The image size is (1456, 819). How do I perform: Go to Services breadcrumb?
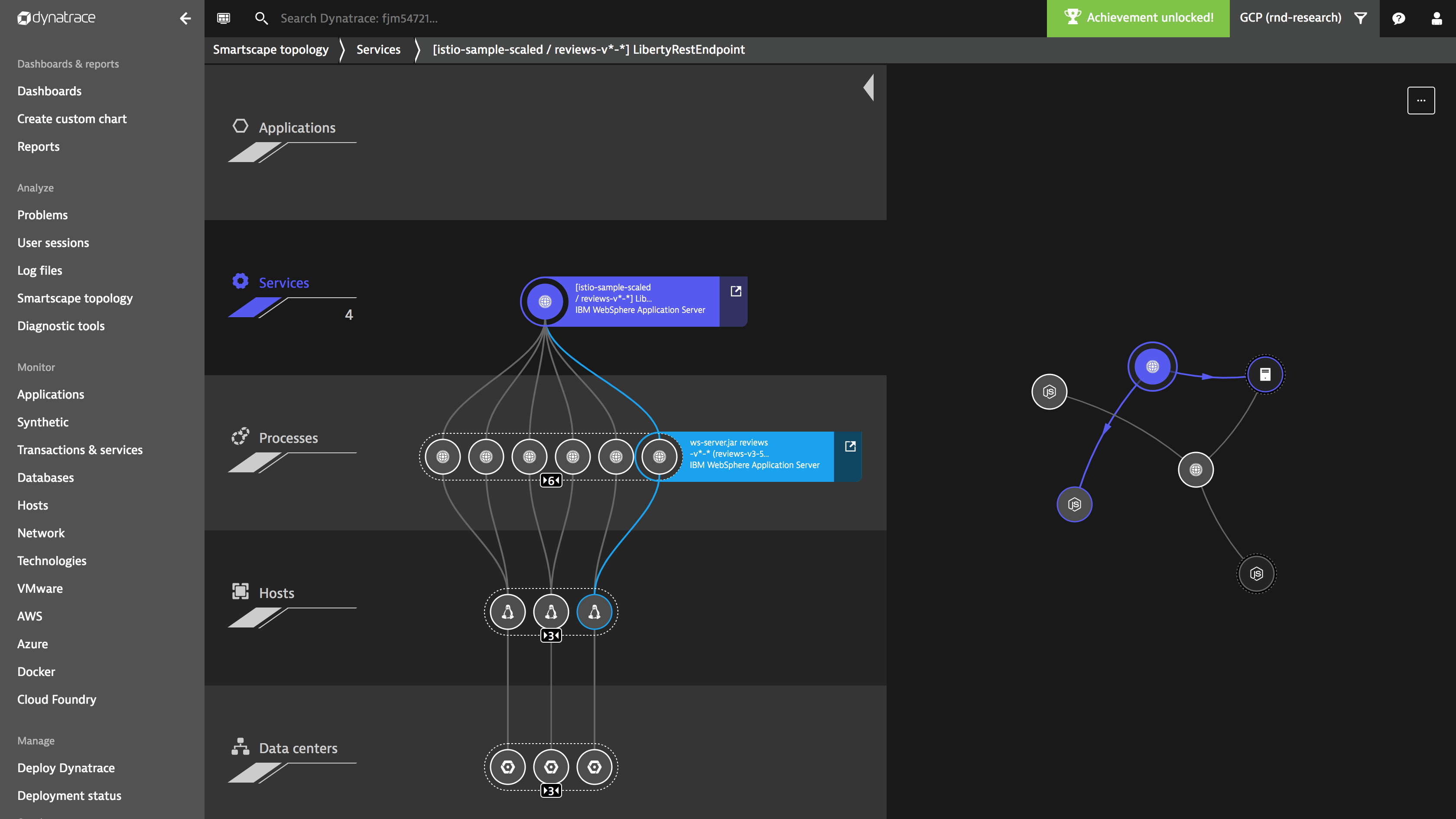(378, 50)
